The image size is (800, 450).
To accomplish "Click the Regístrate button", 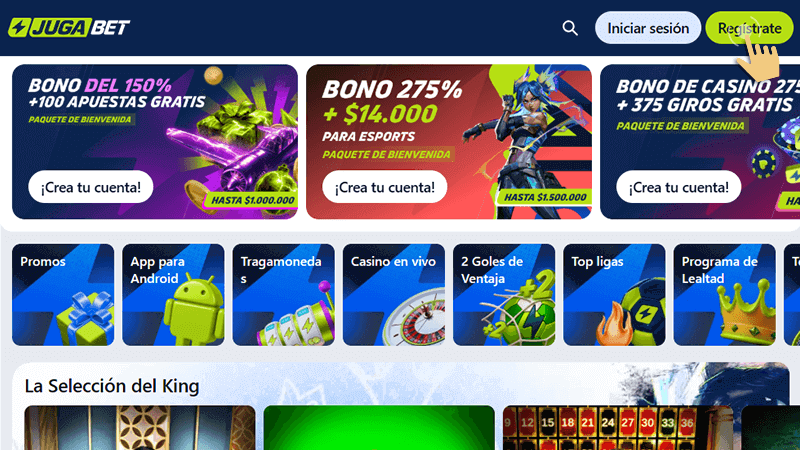I will coord(749,28).
